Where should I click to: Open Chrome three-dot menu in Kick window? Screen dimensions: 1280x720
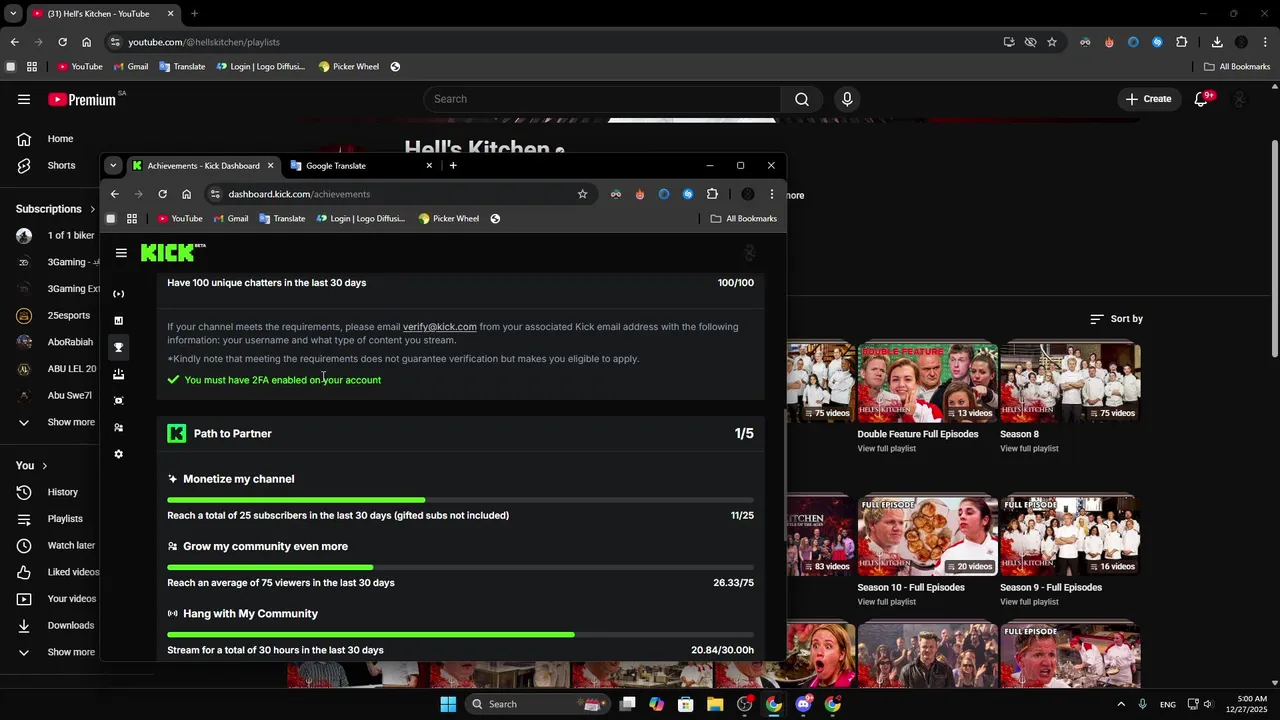(772, 194)
